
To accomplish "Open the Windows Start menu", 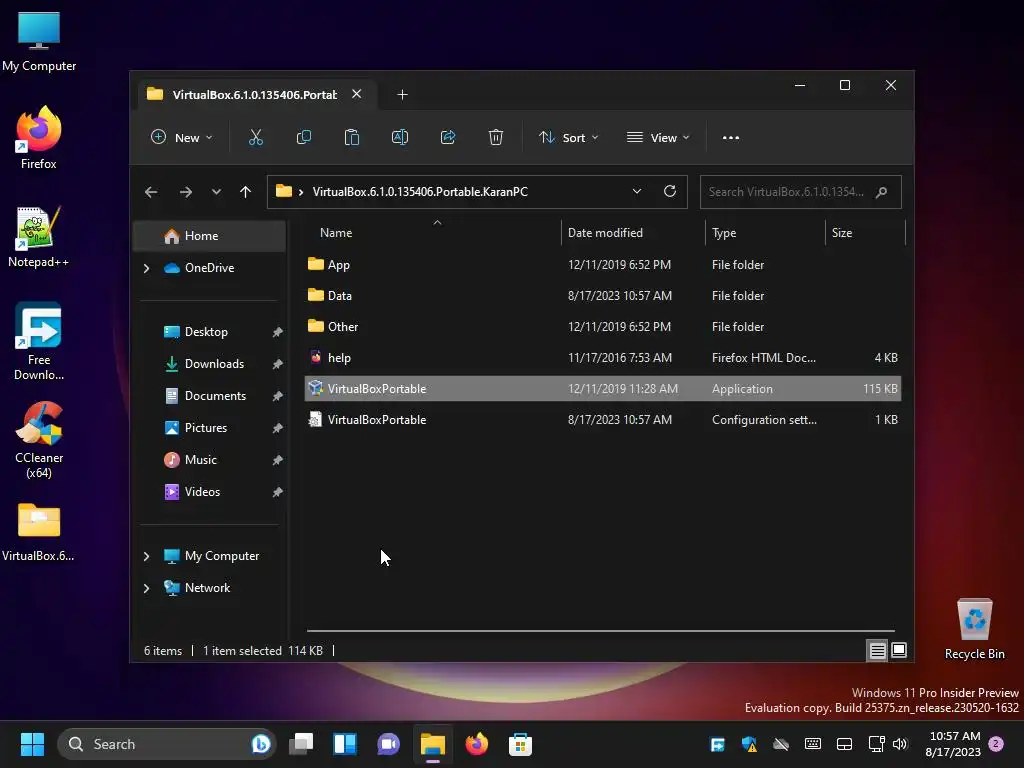I will (x=32, y=744).
